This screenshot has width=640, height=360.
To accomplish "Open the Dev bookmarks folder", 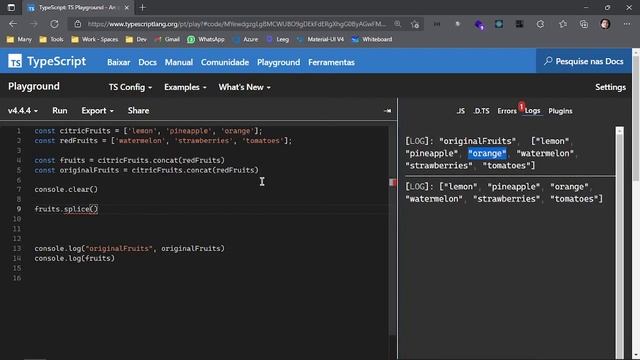I will [136, 39].
